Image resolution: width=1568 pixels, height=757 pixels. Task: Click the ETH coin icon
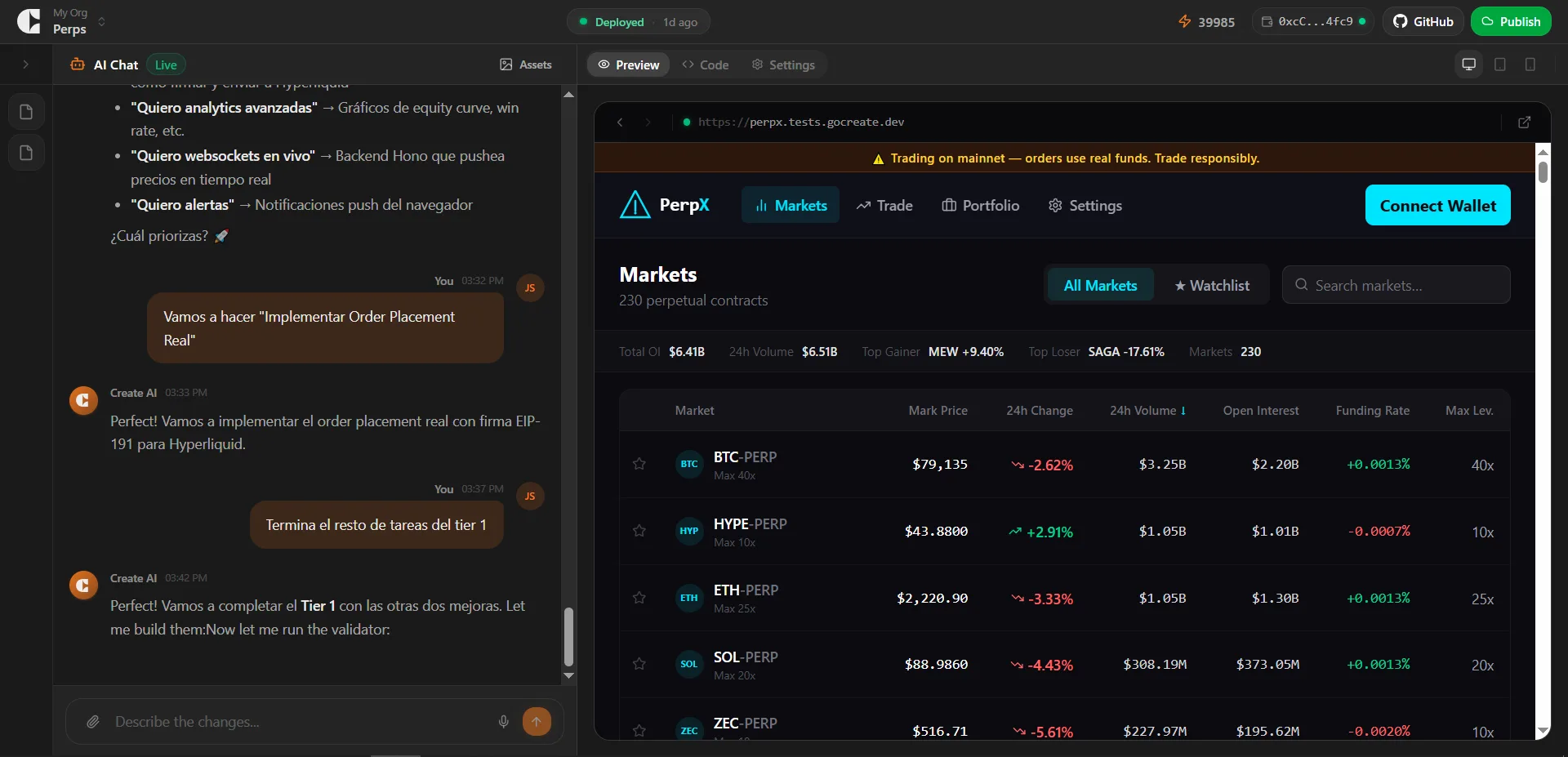click(x=689, y=598)
